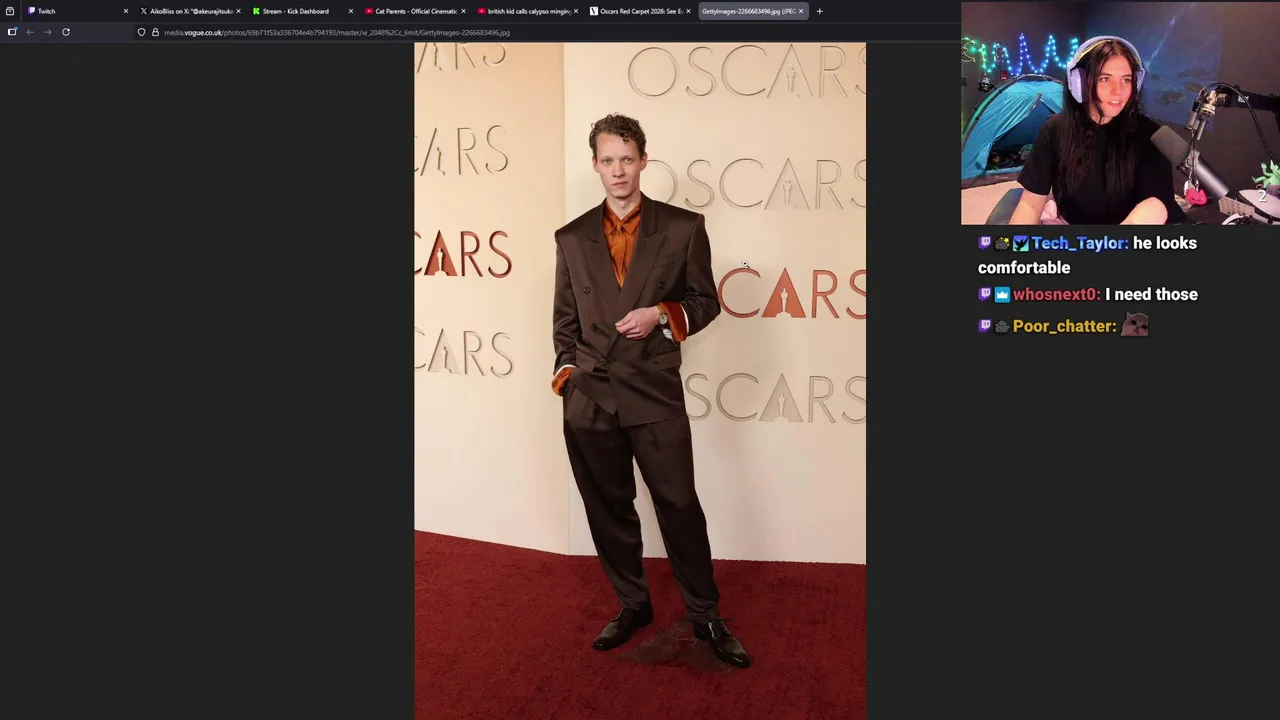The height and width of the screenshot is (720, 1280).
Task: Reload the current image page
Action: coord(66,32)
